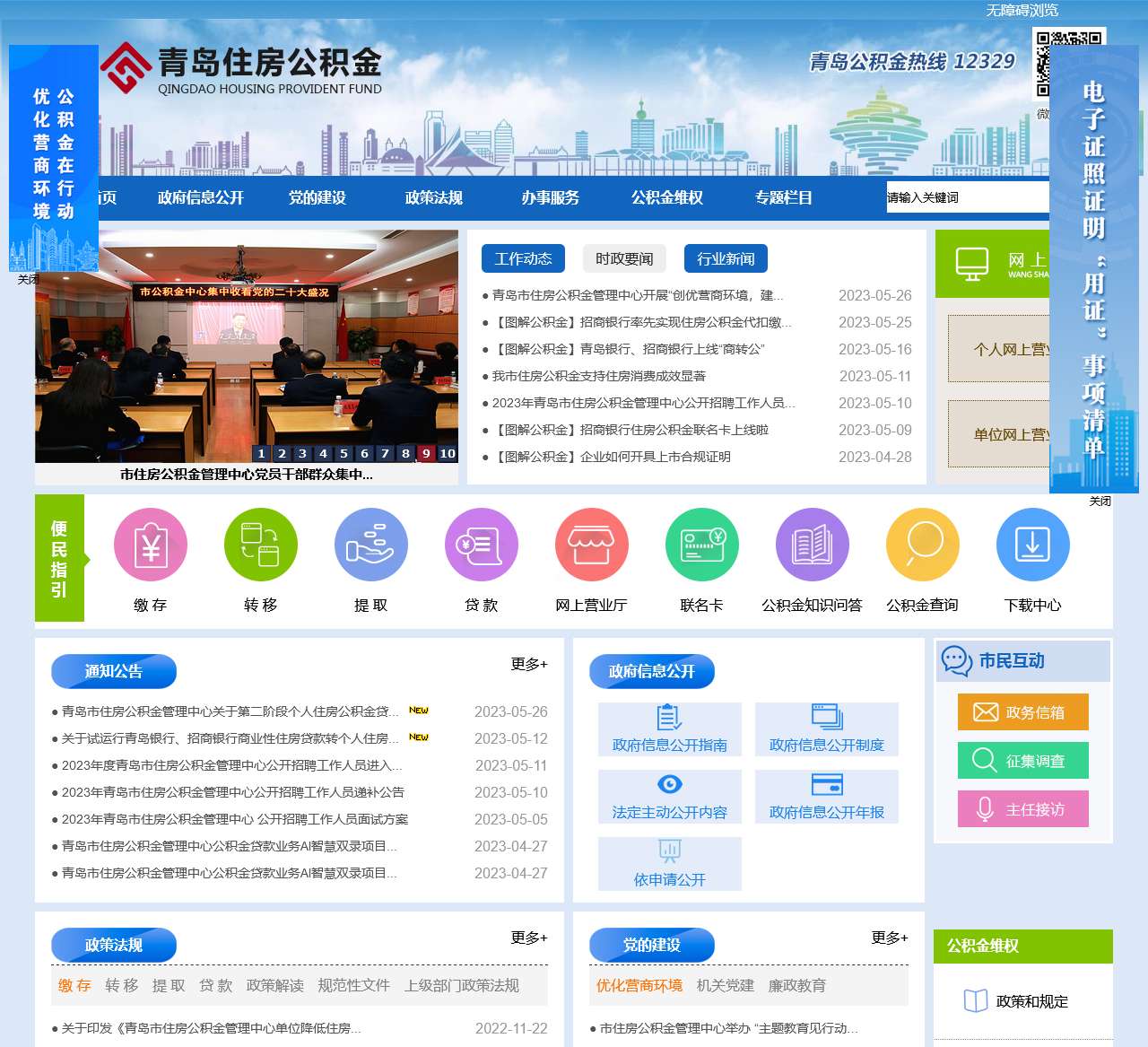Open the 下载中心 download icon
Image resolution: width=1148 pixels, height=1047 pixels.
[1032, 544]
